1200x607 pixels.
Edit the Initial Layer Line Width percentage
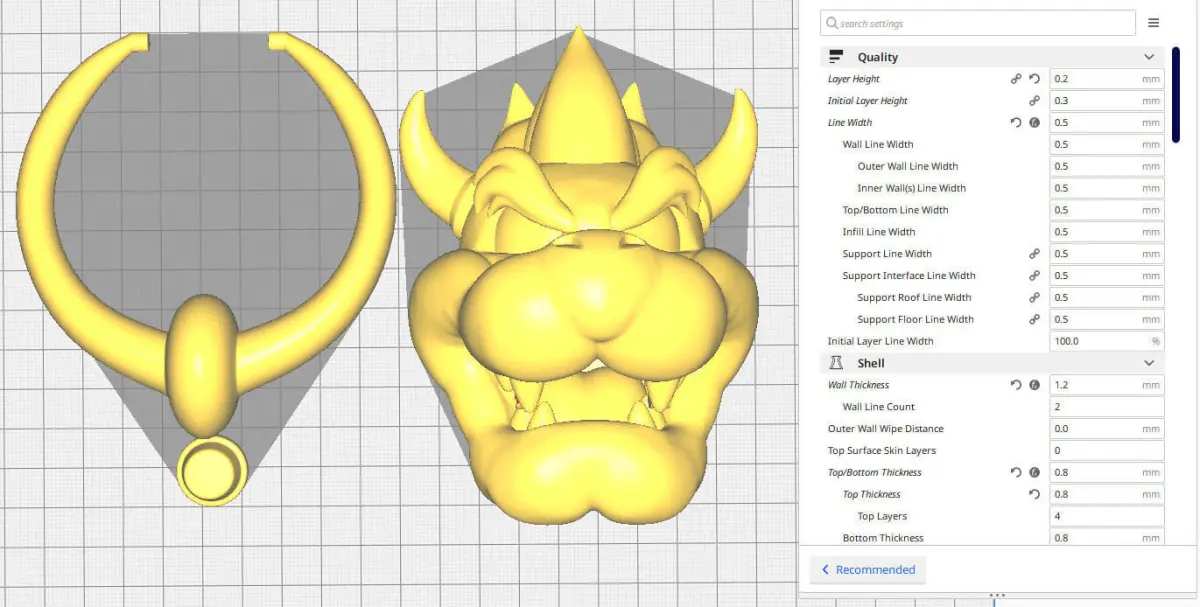point(1107,341)
